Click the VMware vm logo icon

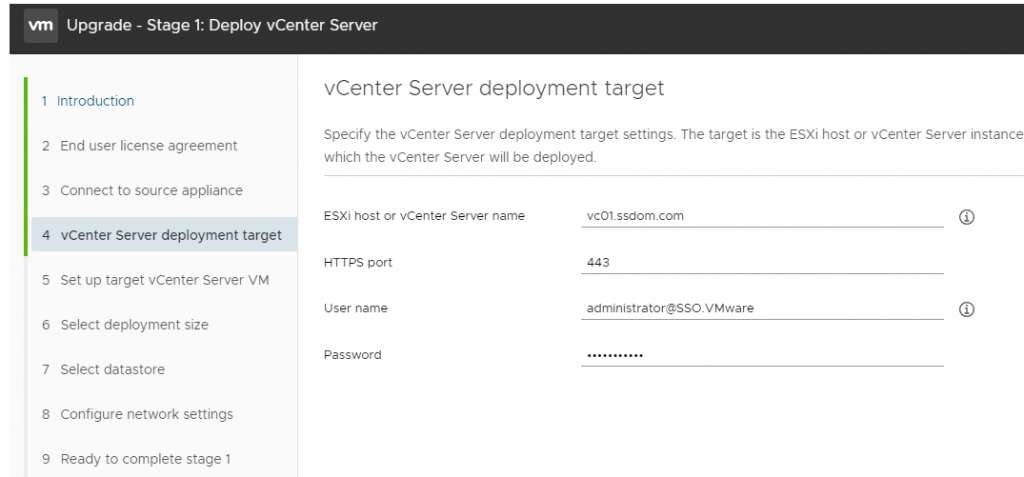pos(40,26)
